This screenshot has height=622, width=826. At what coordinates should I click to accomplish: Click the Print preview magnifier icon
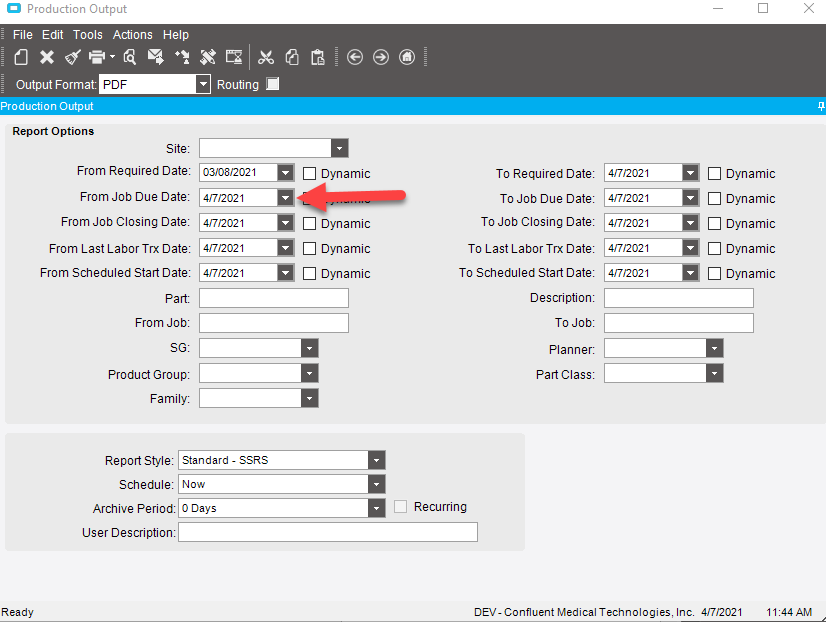coord(129,57)
